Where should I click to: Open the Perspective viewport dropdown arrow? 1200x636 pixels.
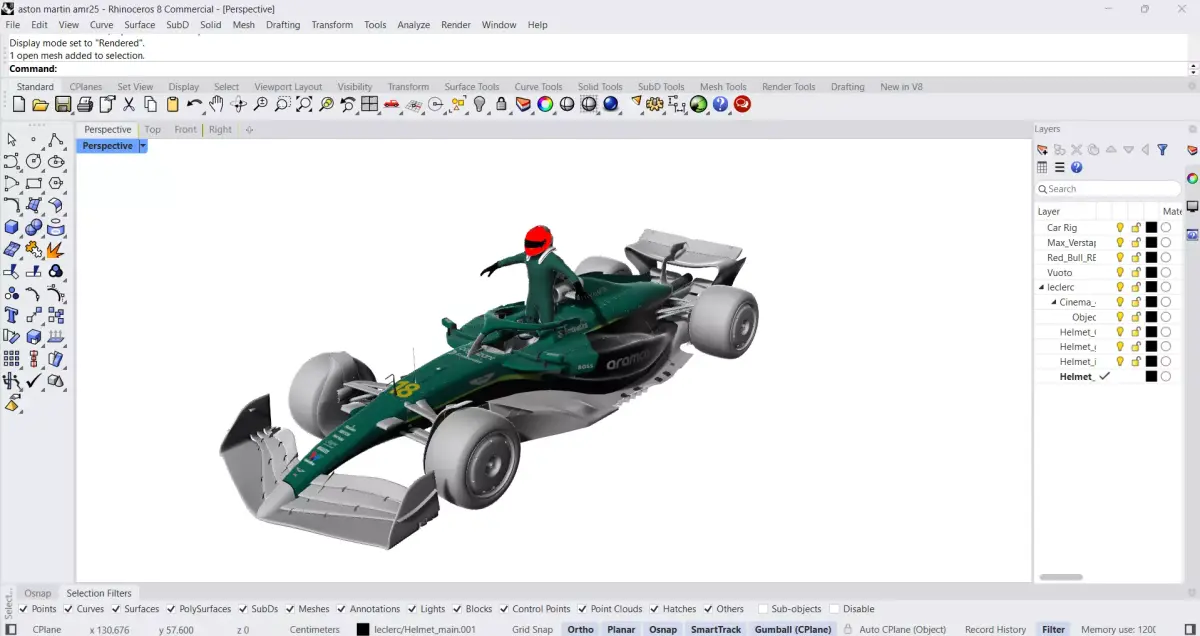[x=143, y=146]
